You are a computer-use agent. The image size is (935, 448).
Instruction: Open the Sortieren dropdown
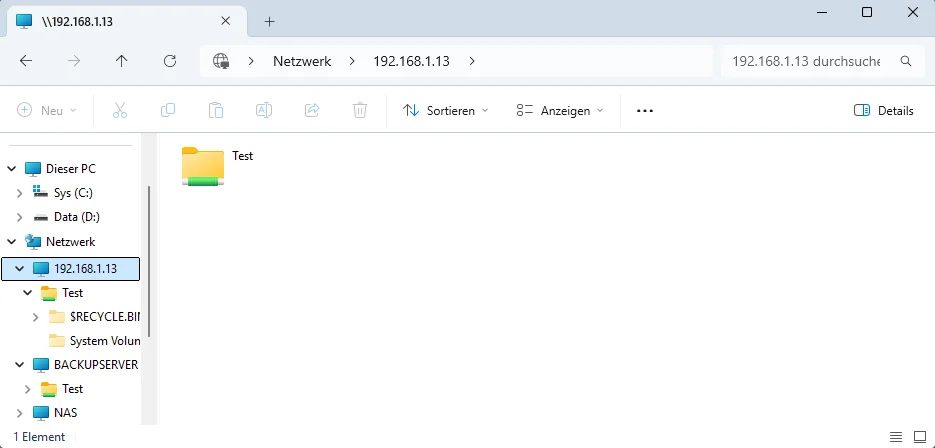(x=445, y=110)
